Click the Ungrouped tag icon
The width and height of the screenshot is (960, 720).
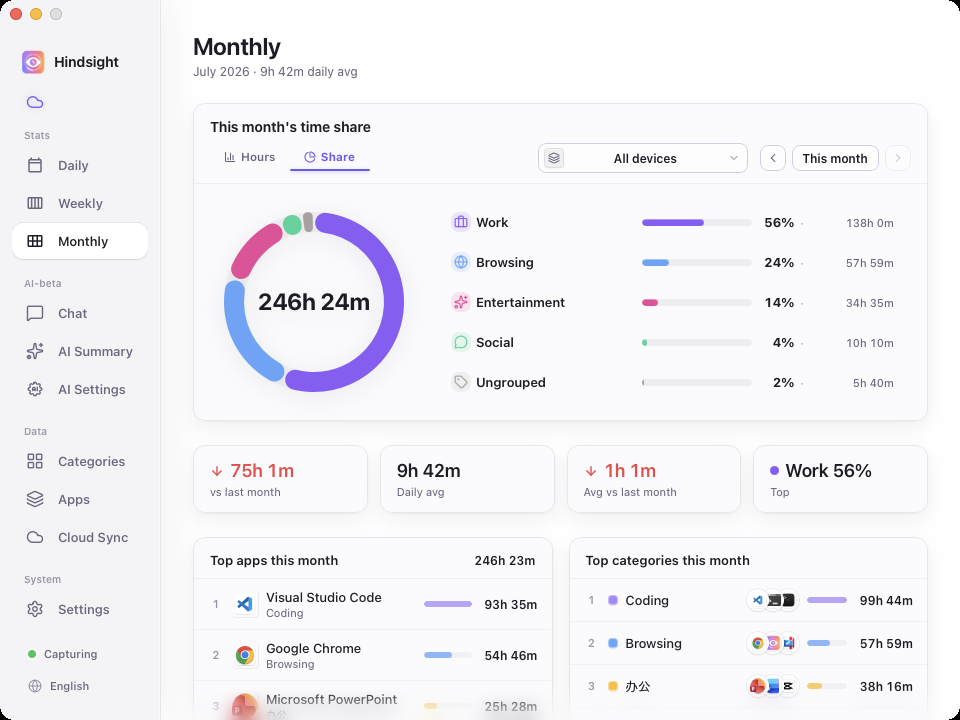pyautogui.click(x=460, y=383)
